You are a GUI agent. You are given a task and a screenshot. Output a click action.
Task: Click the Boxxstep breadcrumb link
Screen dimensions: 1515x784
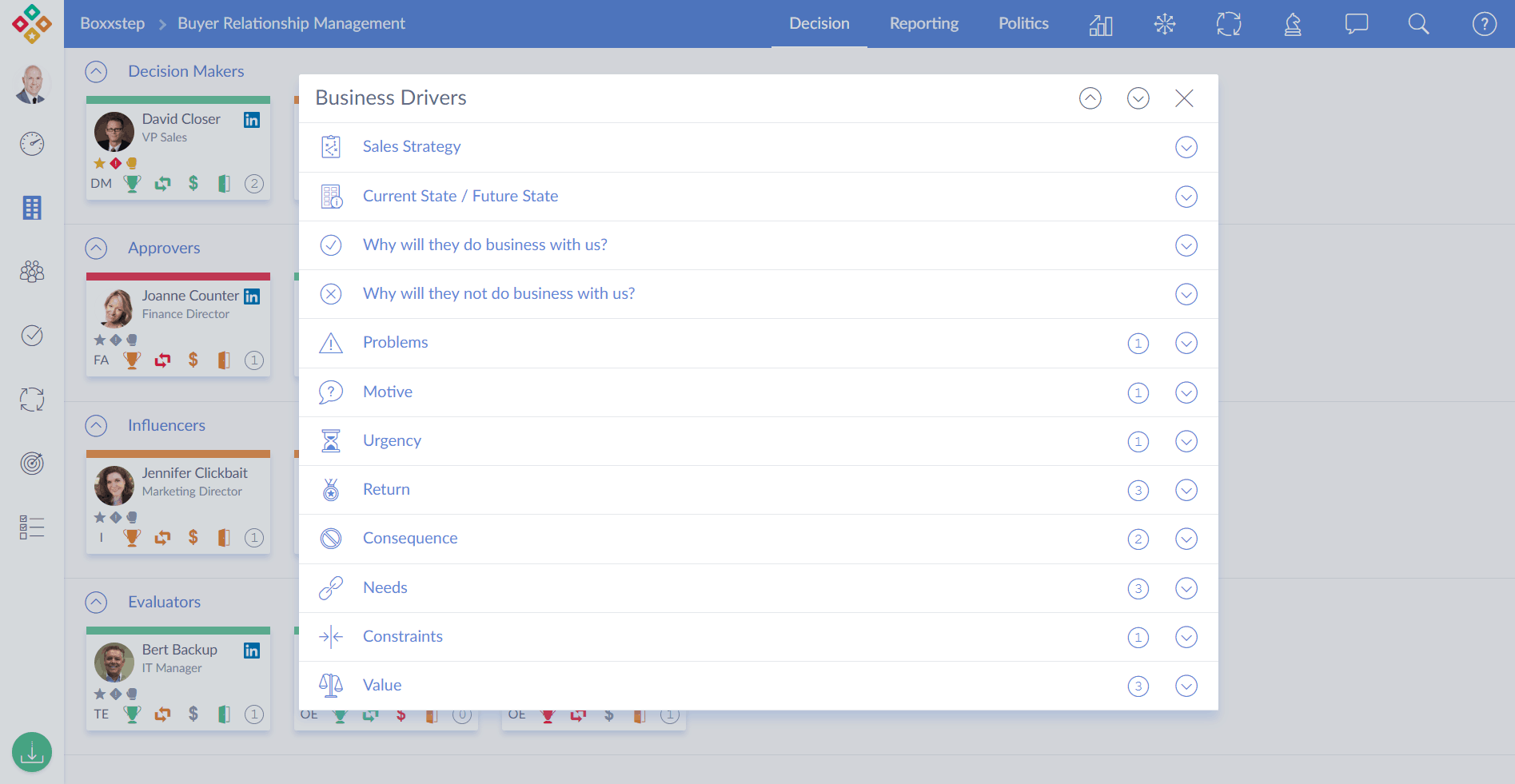[112, 24]
